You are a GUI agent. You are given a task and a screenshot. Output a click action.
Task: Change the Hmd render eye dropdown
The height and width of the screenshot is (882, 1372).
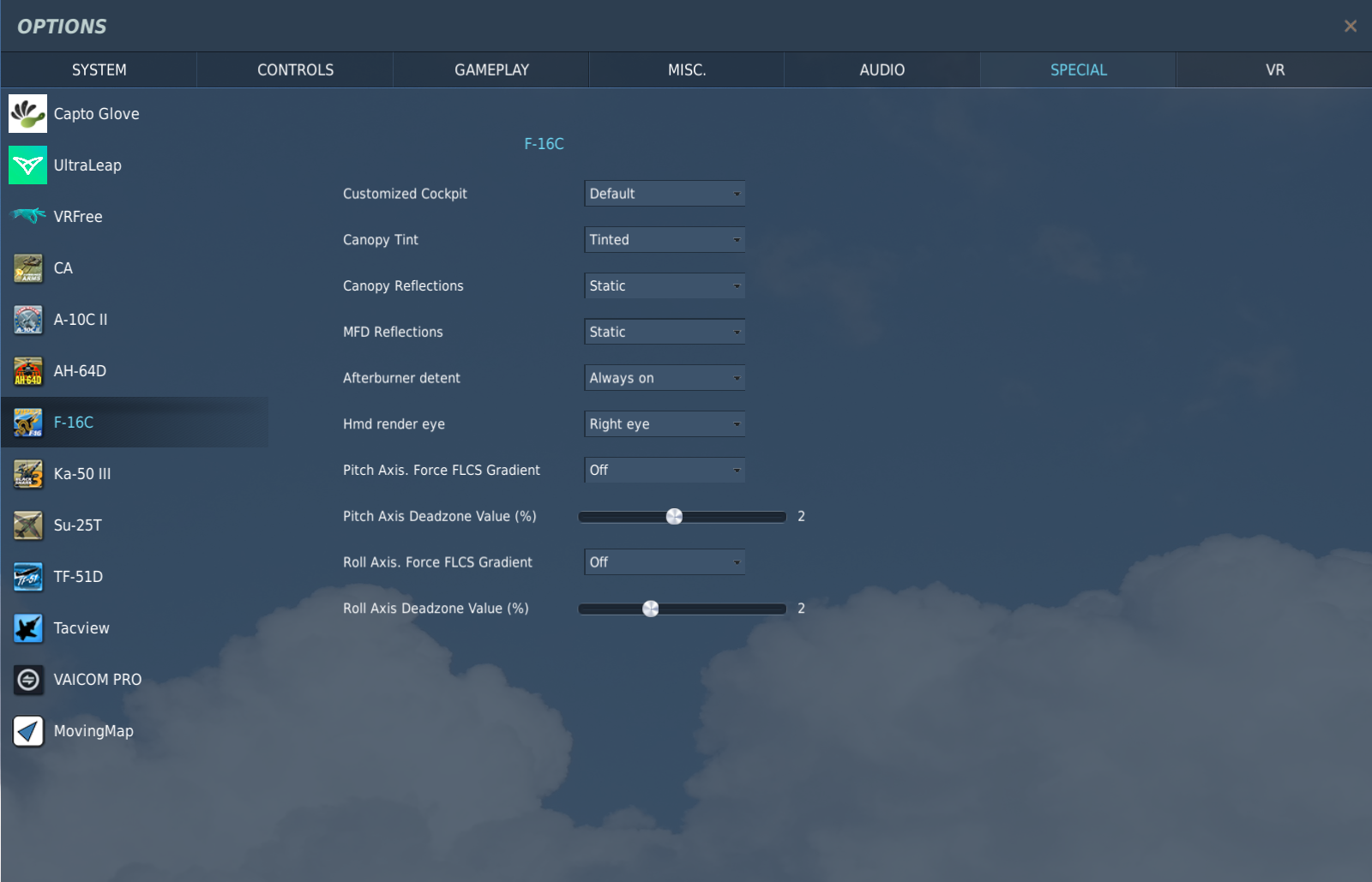pyautogui.click(x=665, y=423)
